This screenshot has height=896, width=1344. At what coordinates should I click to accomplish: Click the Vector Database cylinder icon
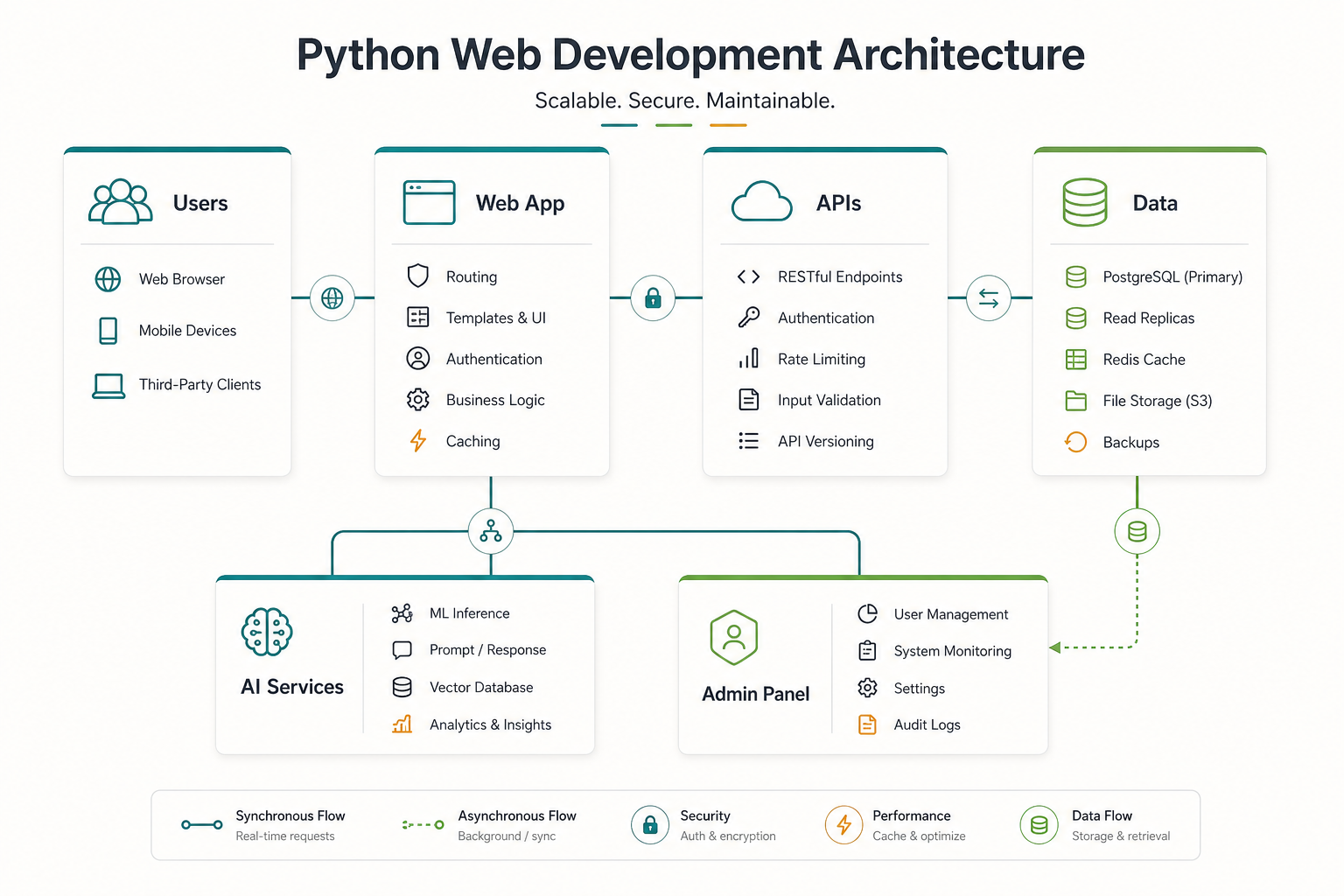pyautogui.click(x=402, y=687)
